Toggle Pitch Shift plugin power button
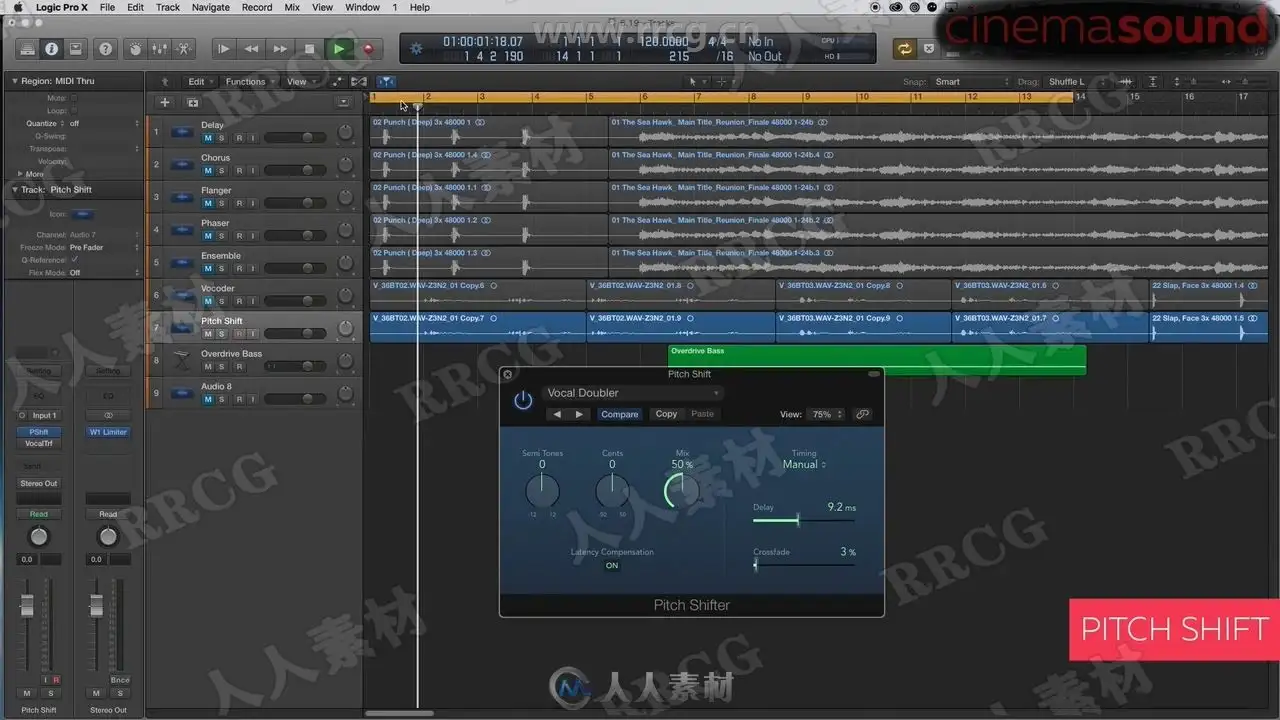The image size is (1280, 720). tap(523, 400)
